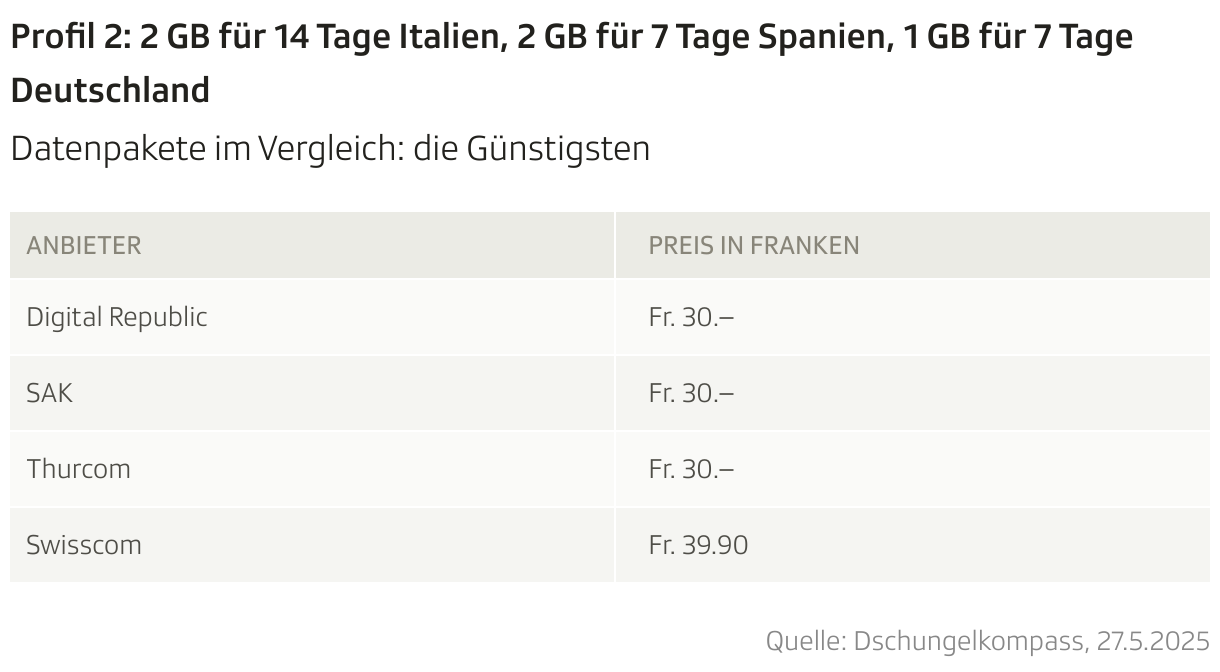The image size is (1220, 672).
Task: Click the word Deutschland in the title
Action: 110,90
